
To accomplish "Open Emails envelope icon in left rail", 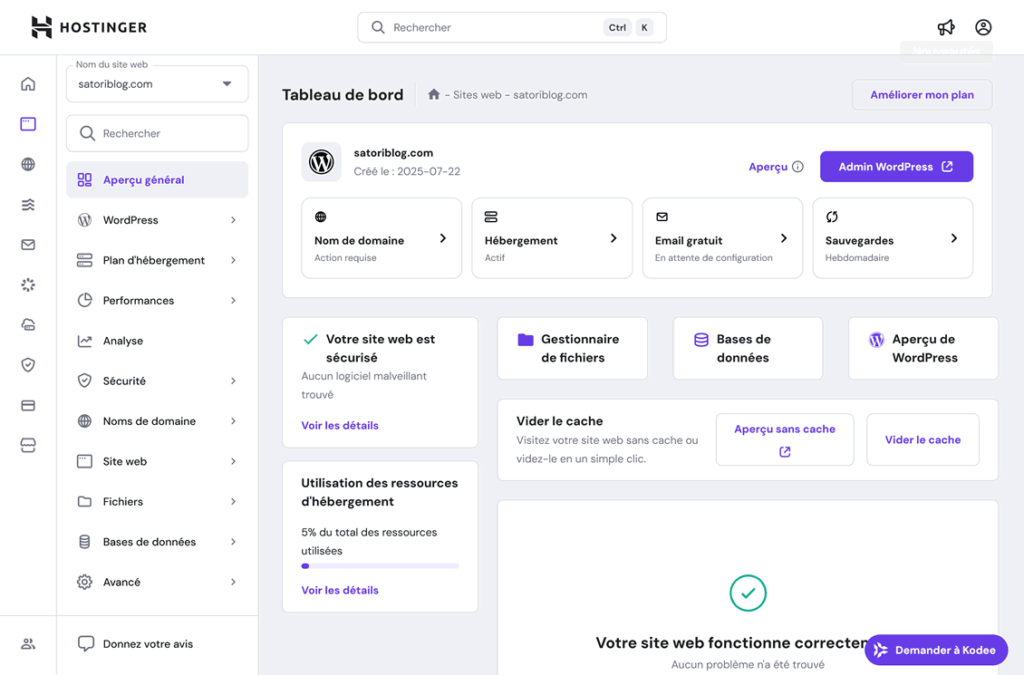I will point(28,245).
